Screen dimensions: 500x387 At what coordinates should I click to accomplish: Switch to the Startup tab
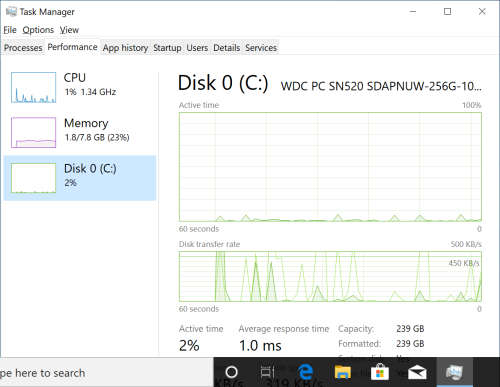pos(167,48)
